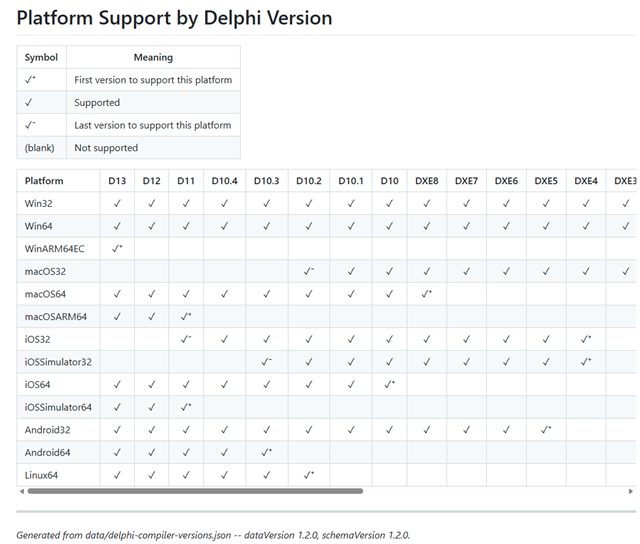Viewport: 640px width, 544px height.
Task: Click the DXE4 column header
Action: pyautogui.click(x=586, y=181)
